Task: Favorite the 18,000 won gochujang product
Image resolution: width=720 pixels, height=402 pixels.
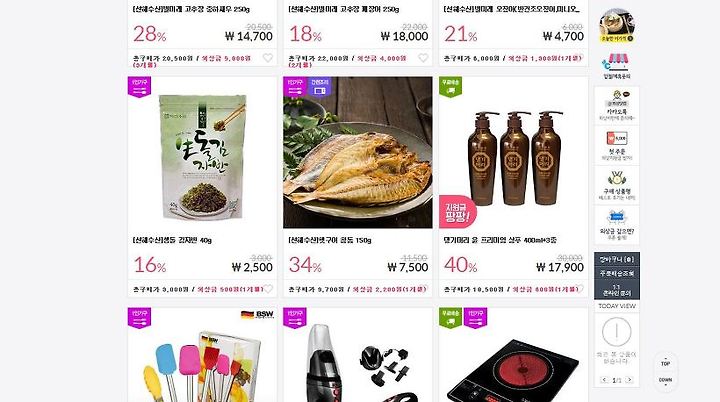Action: point(423,58)
